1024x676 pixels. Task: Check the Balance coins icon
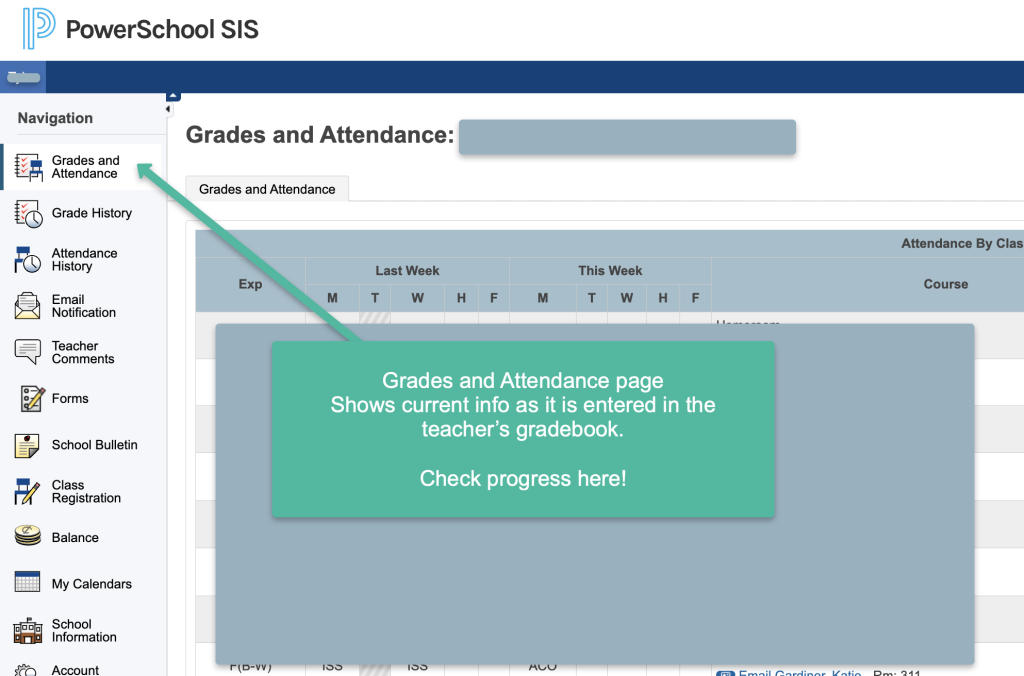27,536
